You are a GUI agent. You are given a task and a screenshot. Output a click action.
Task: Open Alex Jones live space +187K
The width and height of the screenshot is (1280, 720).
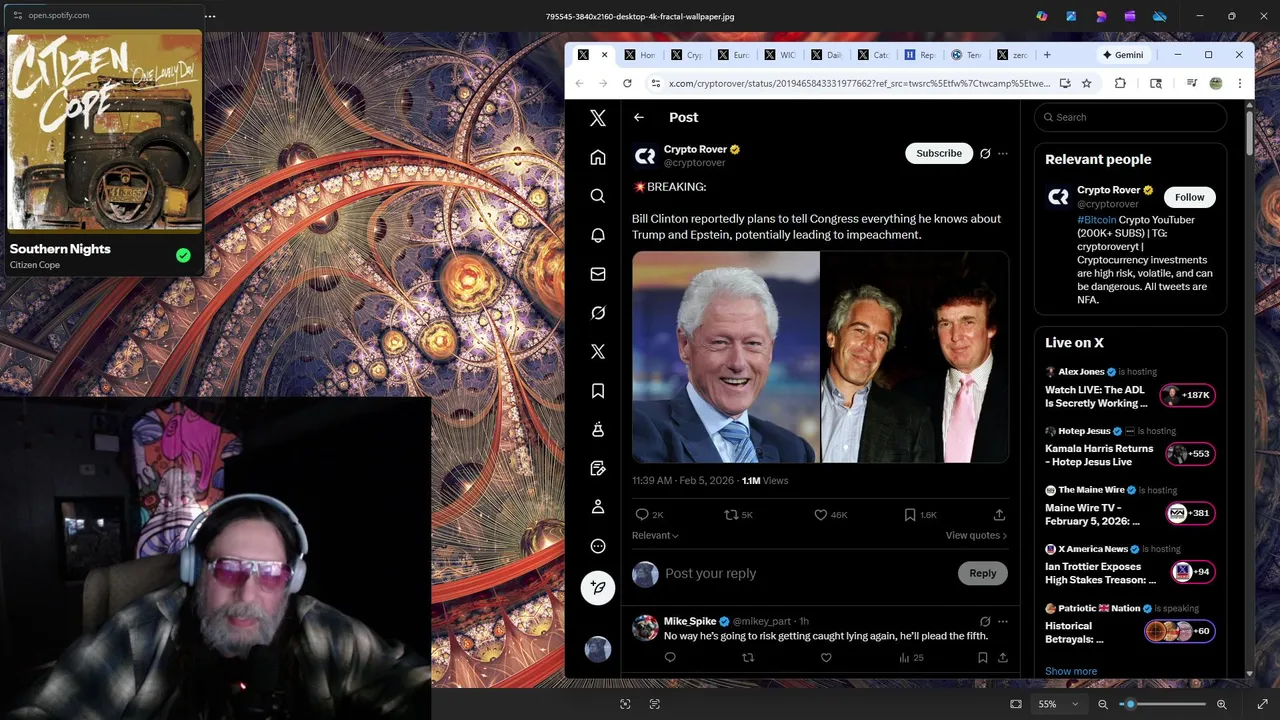tap(1187, 395)
